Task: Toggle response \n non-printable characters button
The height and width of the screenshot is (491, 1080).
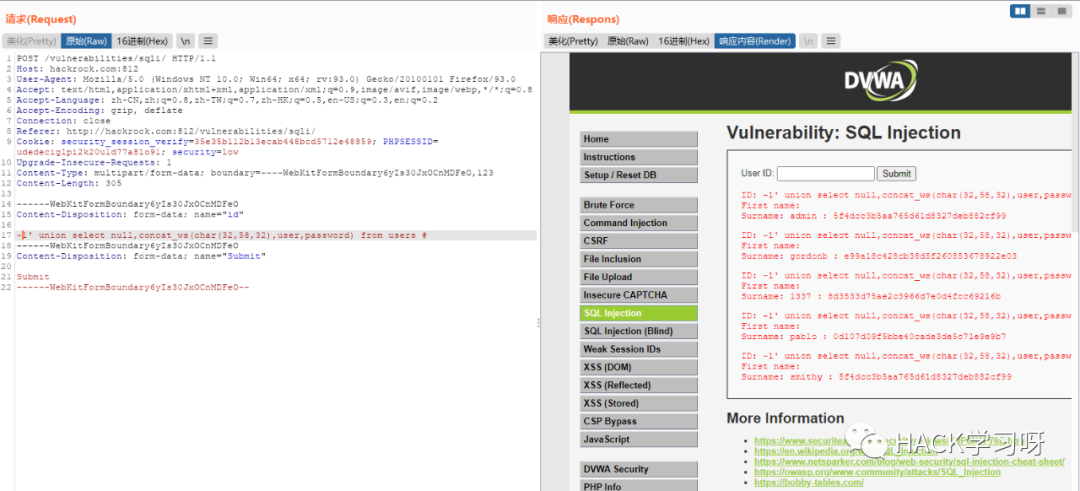Action: tap(809, 41)
